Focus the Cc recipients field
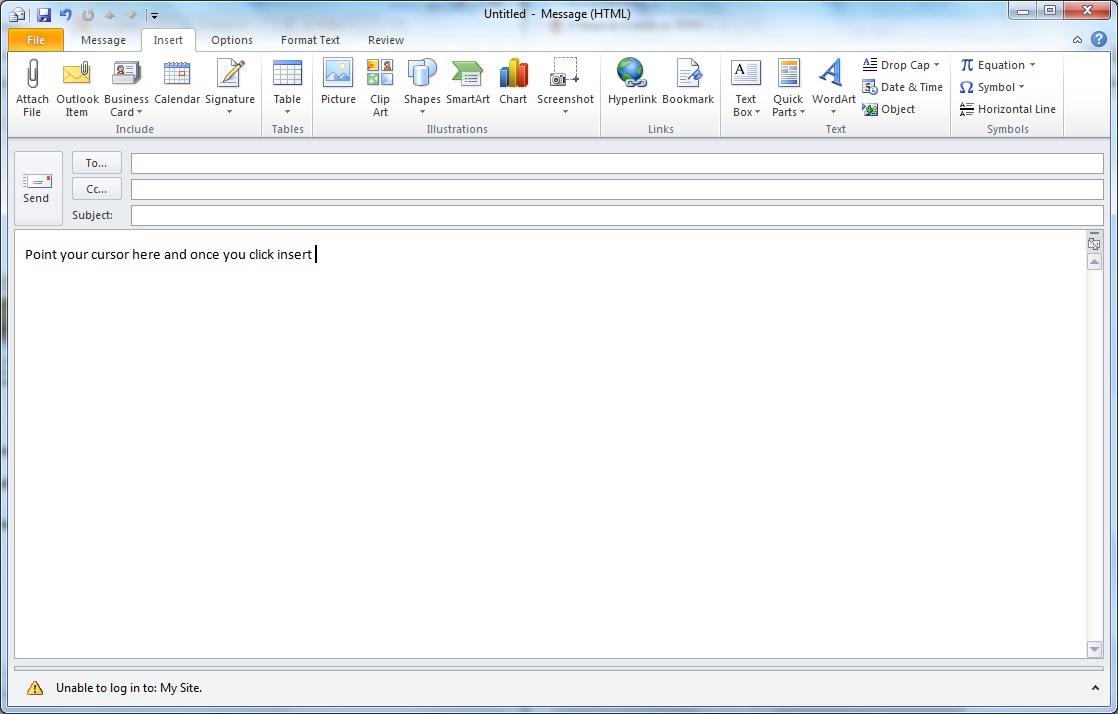The width and height of the screenshot is (1118, 714). pos(617,189)
